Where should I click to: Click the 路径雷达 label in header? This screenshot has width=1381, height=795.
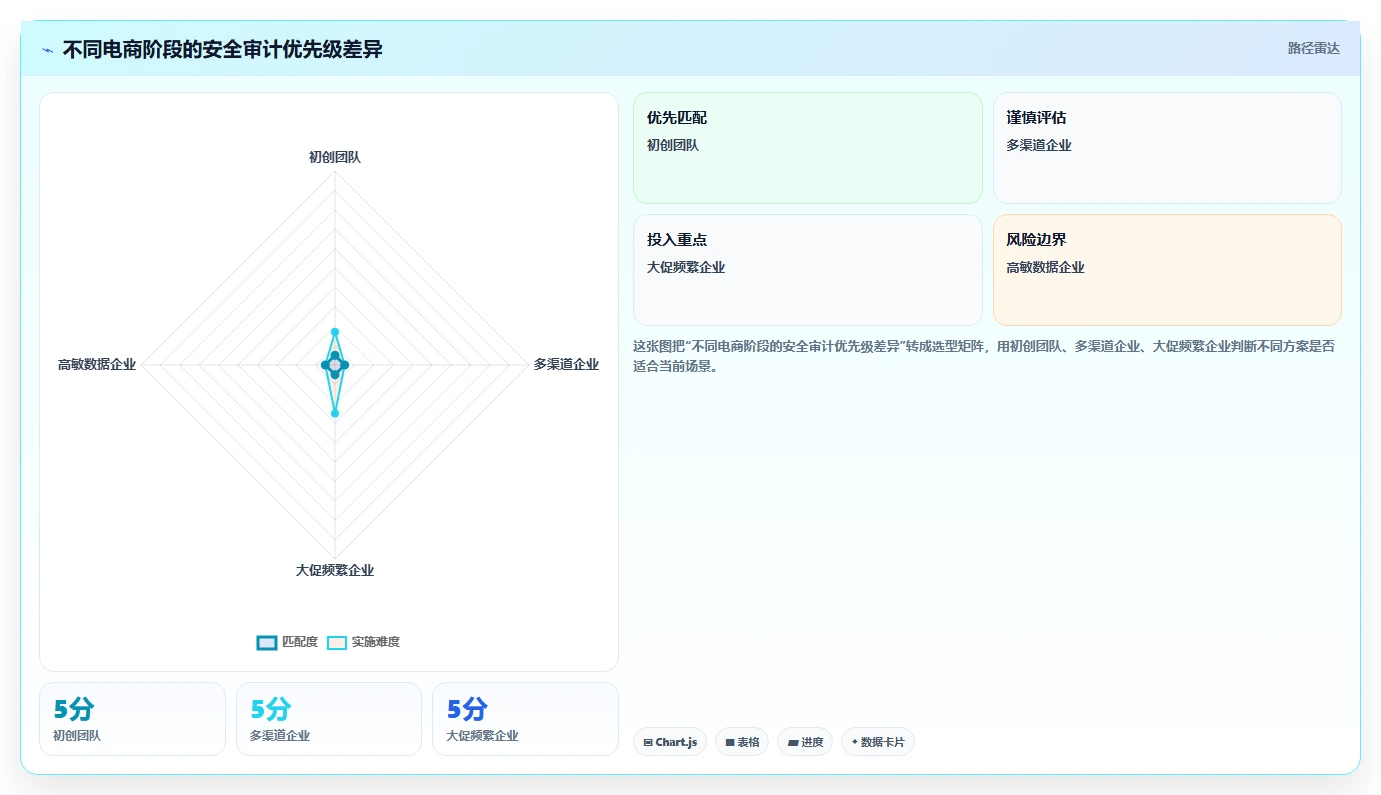click(1313, 48)
